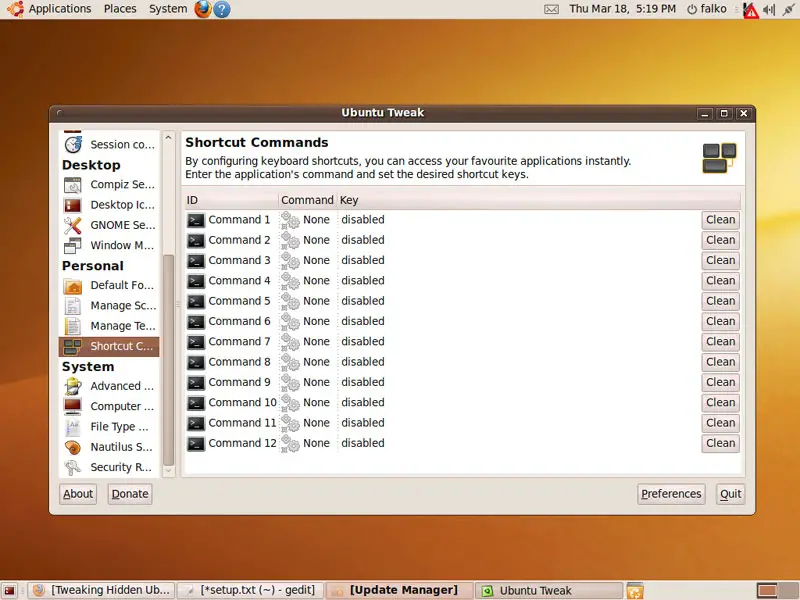Switch to setup.txt gedit taskbar window
Image resolution: width=800 pixels, height=600 pixels.
[x=251, y=591]
